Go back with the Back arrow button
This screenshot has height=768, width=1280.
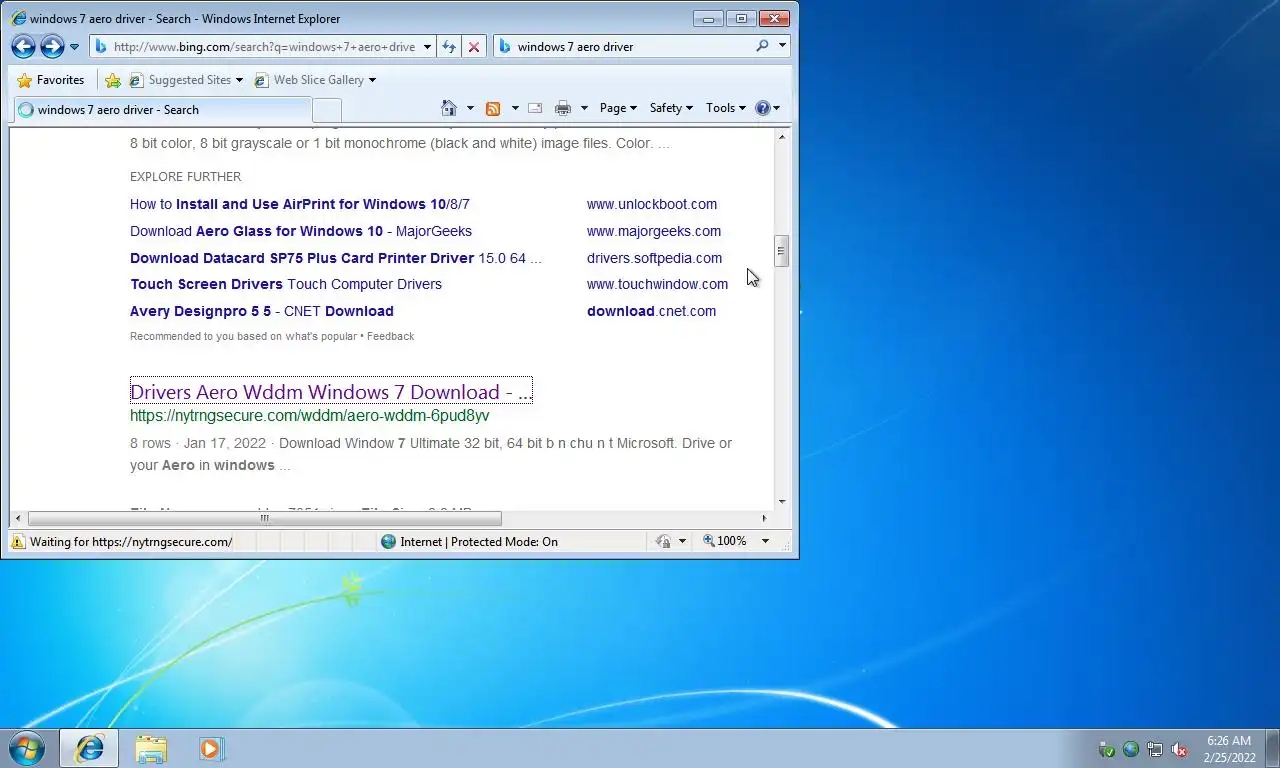pyautogui.click(x=24, y=46)
